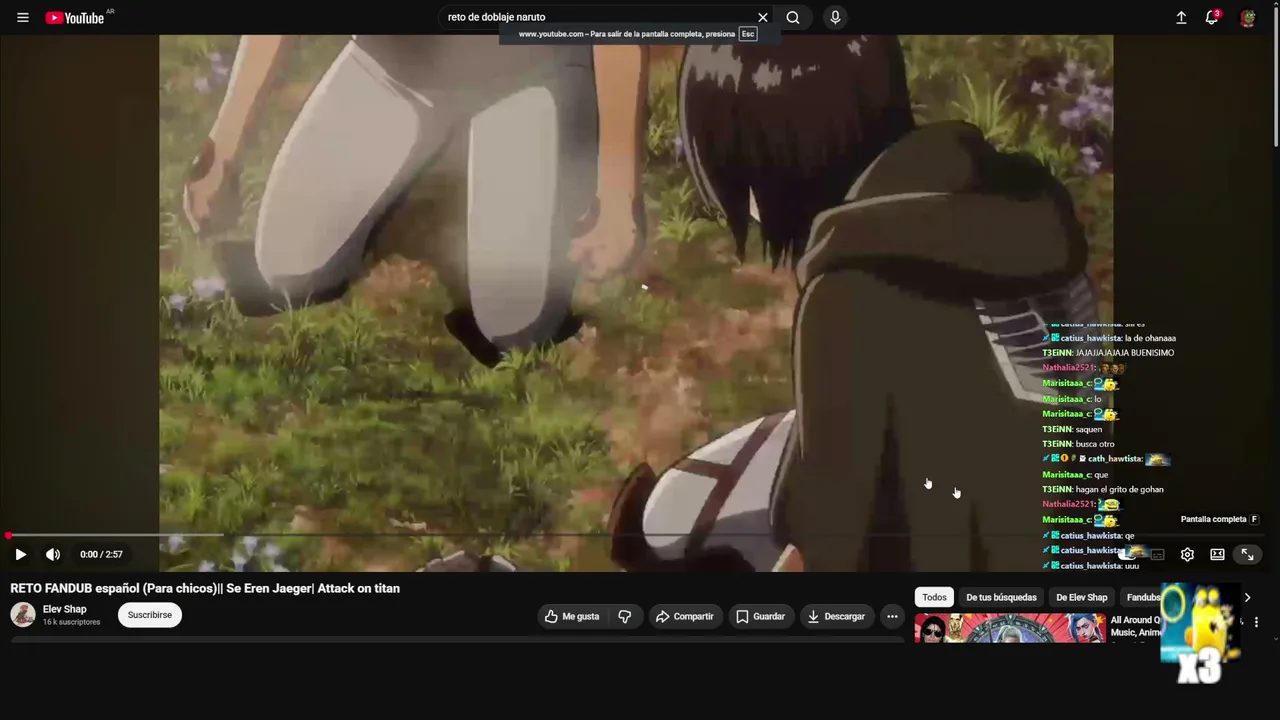The height and width of the screenshot is (720, 1280).
Task: Download the video with Descargar
Action: (x=837, y=617)
